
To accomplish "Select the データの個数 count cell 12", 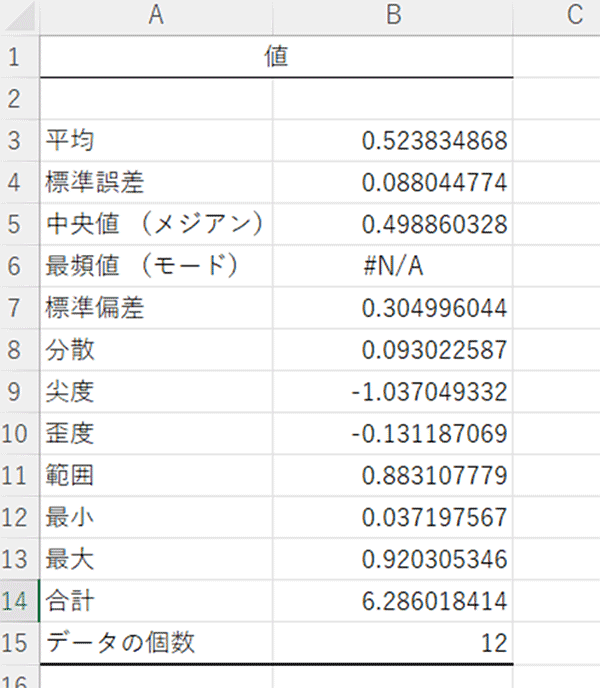I will [x=392, y=642].
